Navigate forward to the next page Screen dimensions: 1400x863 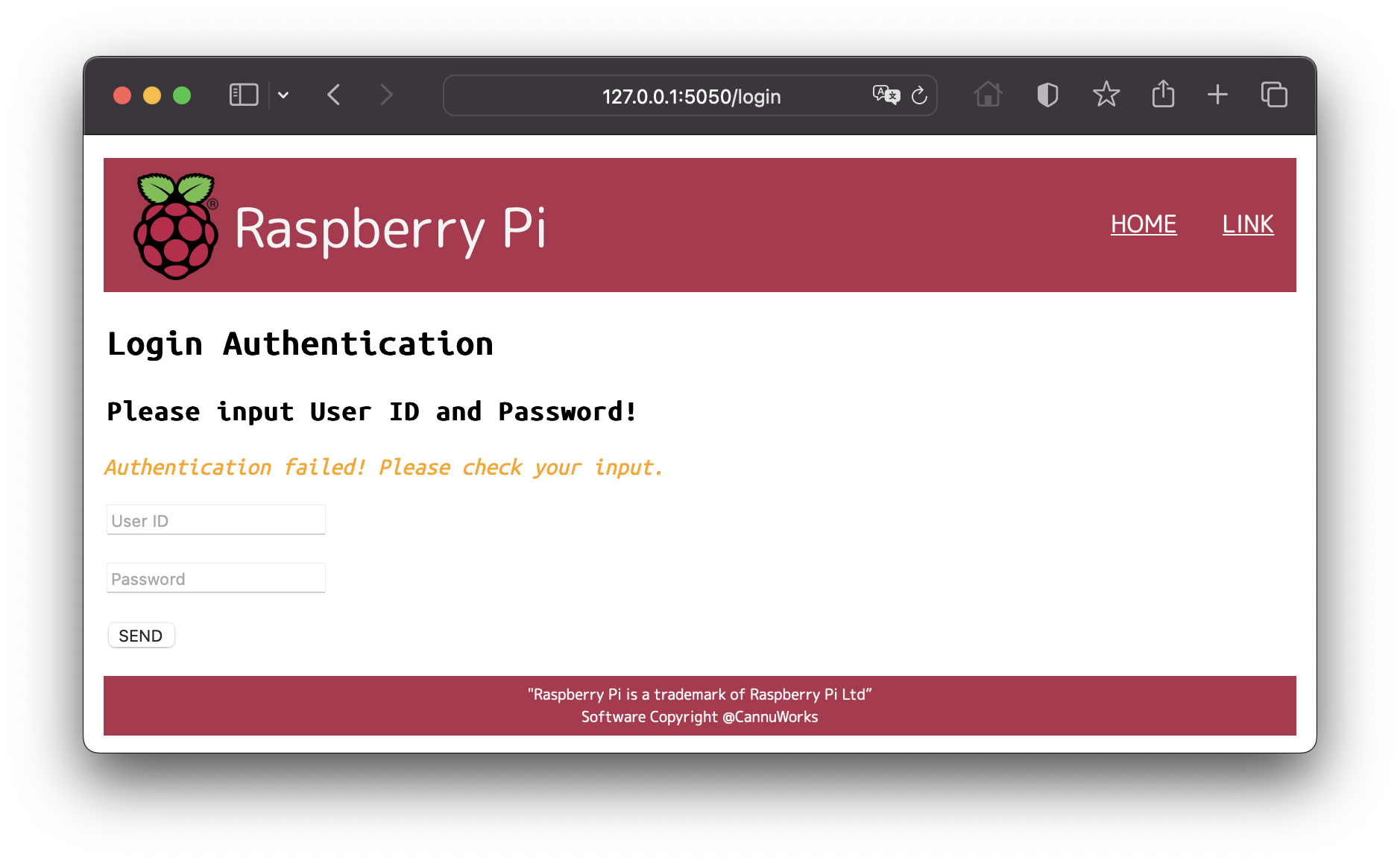(x=386, y=95)
